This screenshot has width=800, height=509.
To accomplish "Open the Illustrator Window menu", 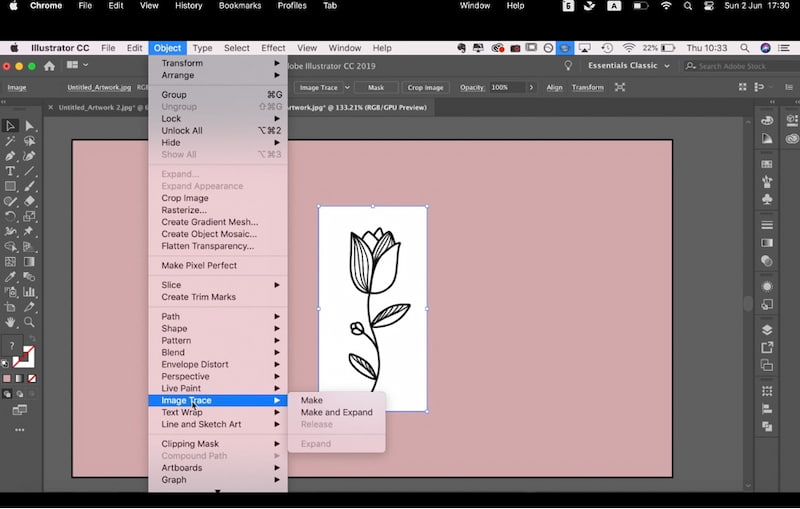I will (344, 48).
